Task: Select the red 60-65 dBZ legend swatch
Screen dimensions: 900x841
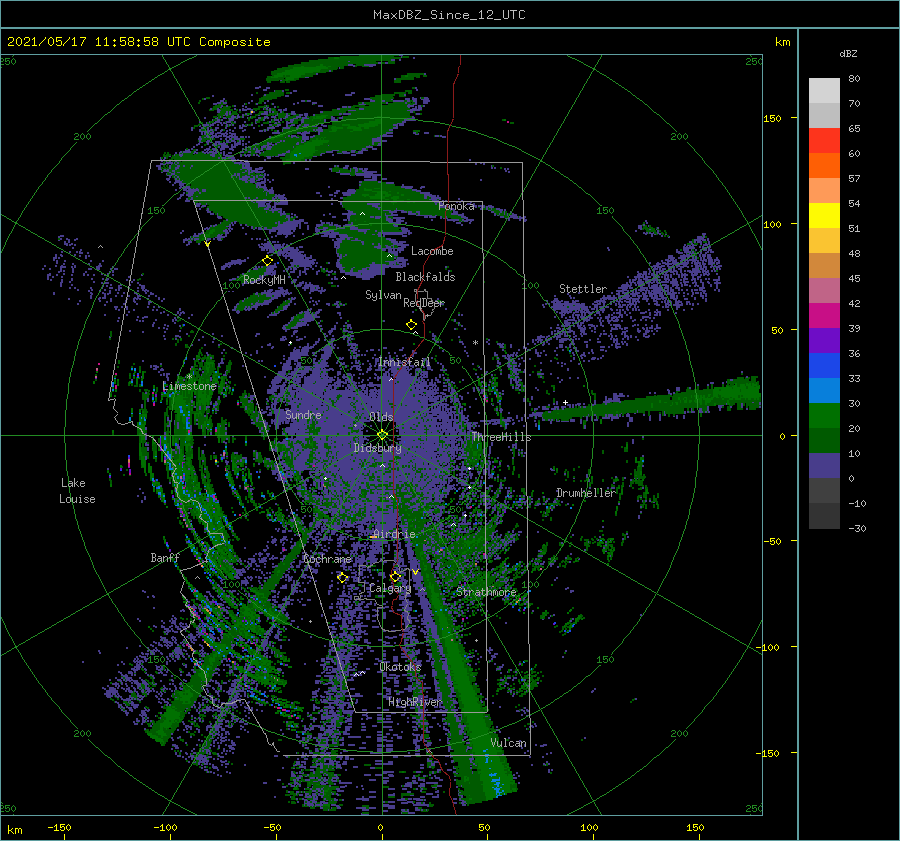Action: 824,141
